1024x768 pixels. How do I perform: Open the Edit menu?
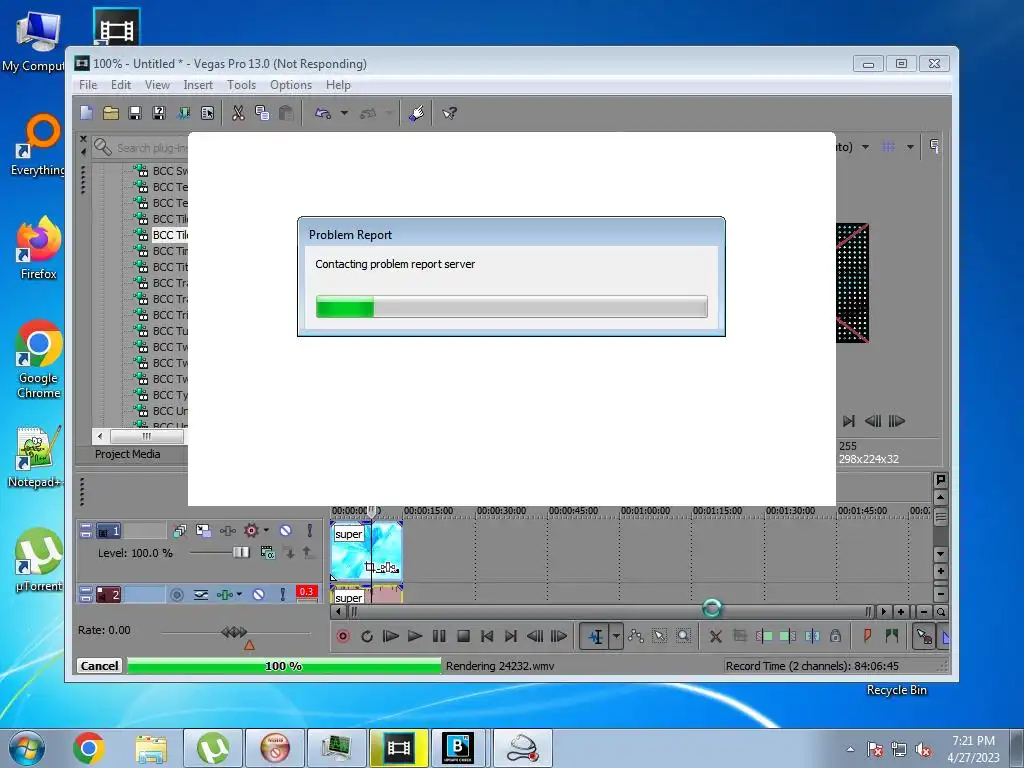pos(121,85)
